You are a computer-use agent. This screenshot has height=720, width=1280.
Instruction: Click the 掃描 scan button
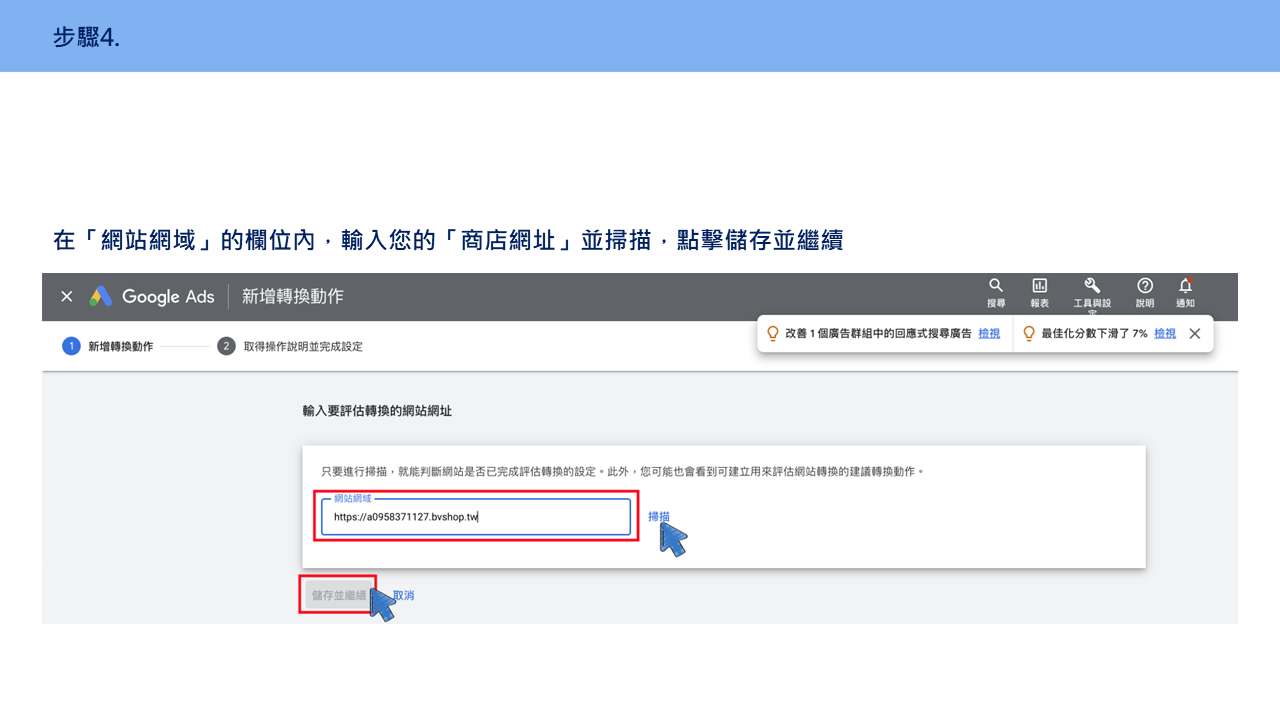(x=659, y=517)
